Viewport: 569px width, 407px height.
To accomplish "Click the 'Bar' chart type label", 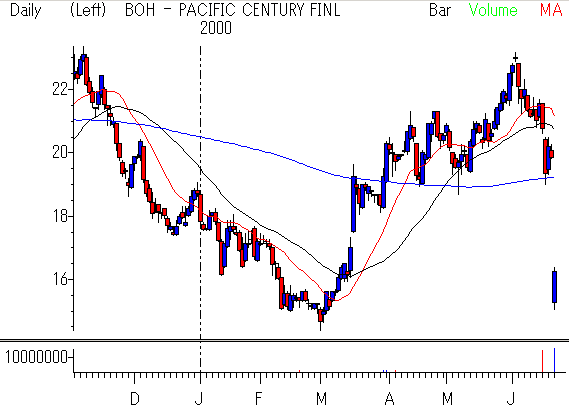I will 440,10.
